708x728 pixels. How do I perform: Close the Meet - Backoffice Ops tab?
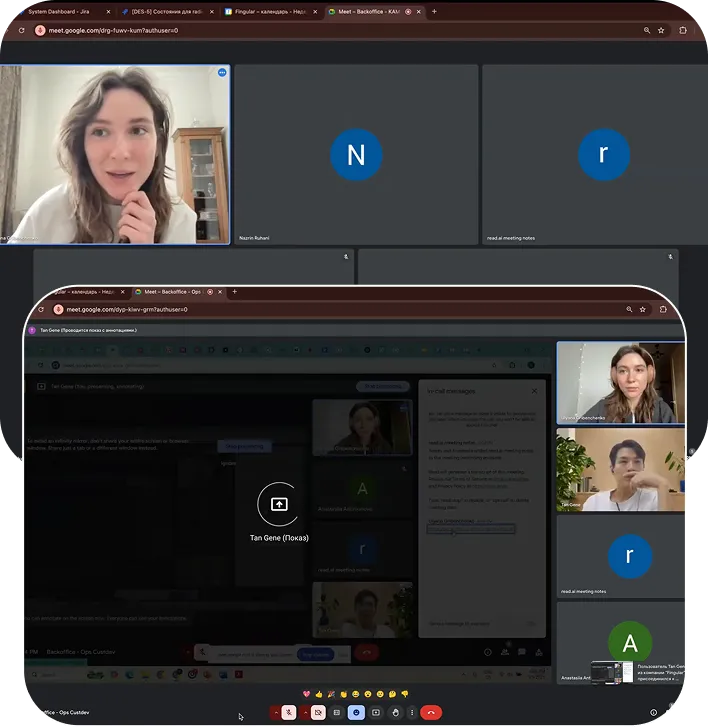[x=220, y=292]
